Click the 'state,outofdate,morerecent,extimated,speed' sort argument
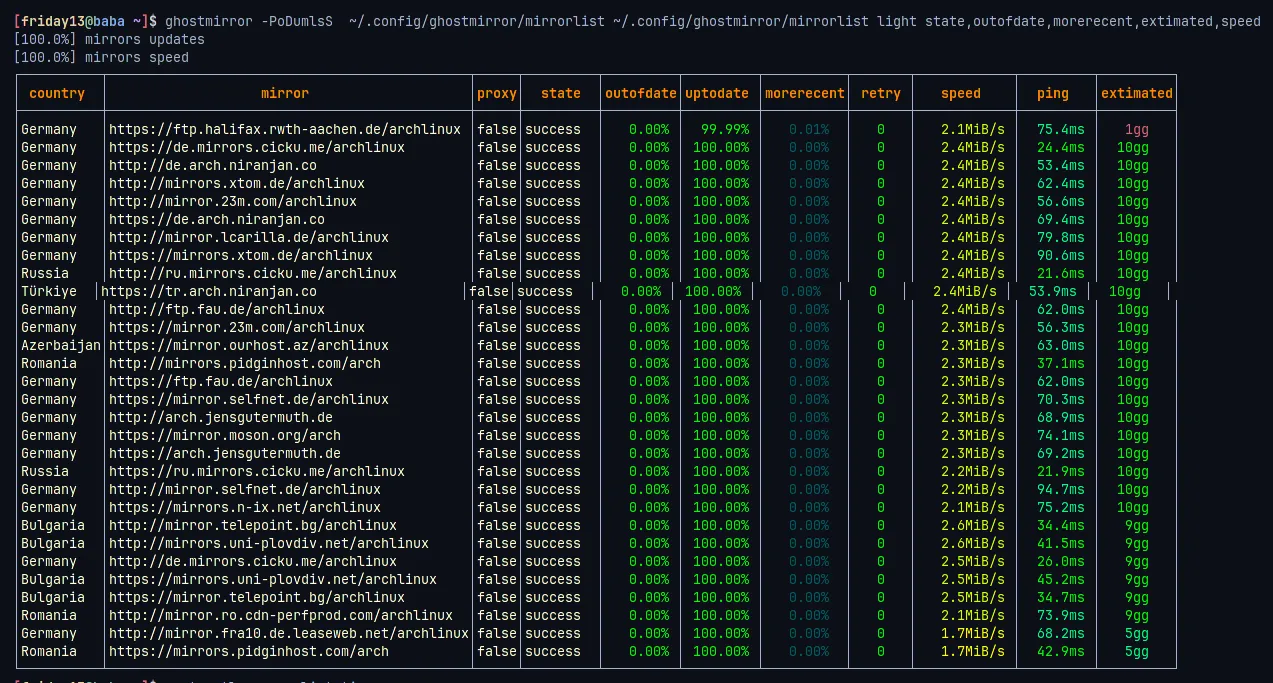Viewport: 1273px width, 683px height. coord(1093,21)
